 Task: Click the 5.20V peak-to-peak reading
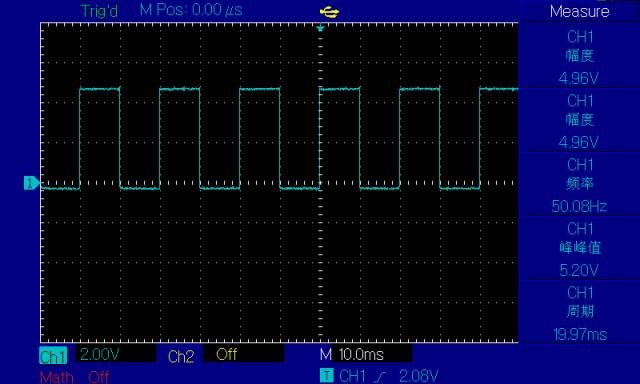click(579, 270)
